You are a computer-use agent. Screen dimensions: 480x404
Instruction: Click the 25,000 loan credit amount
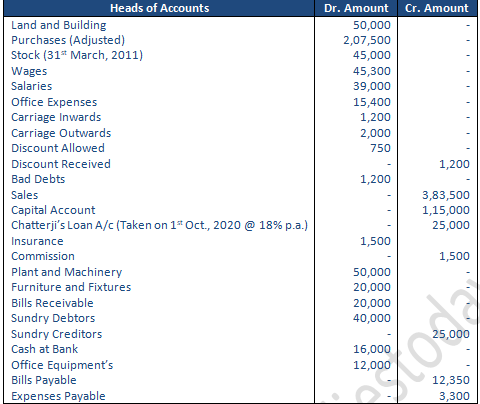coord(451,225)
